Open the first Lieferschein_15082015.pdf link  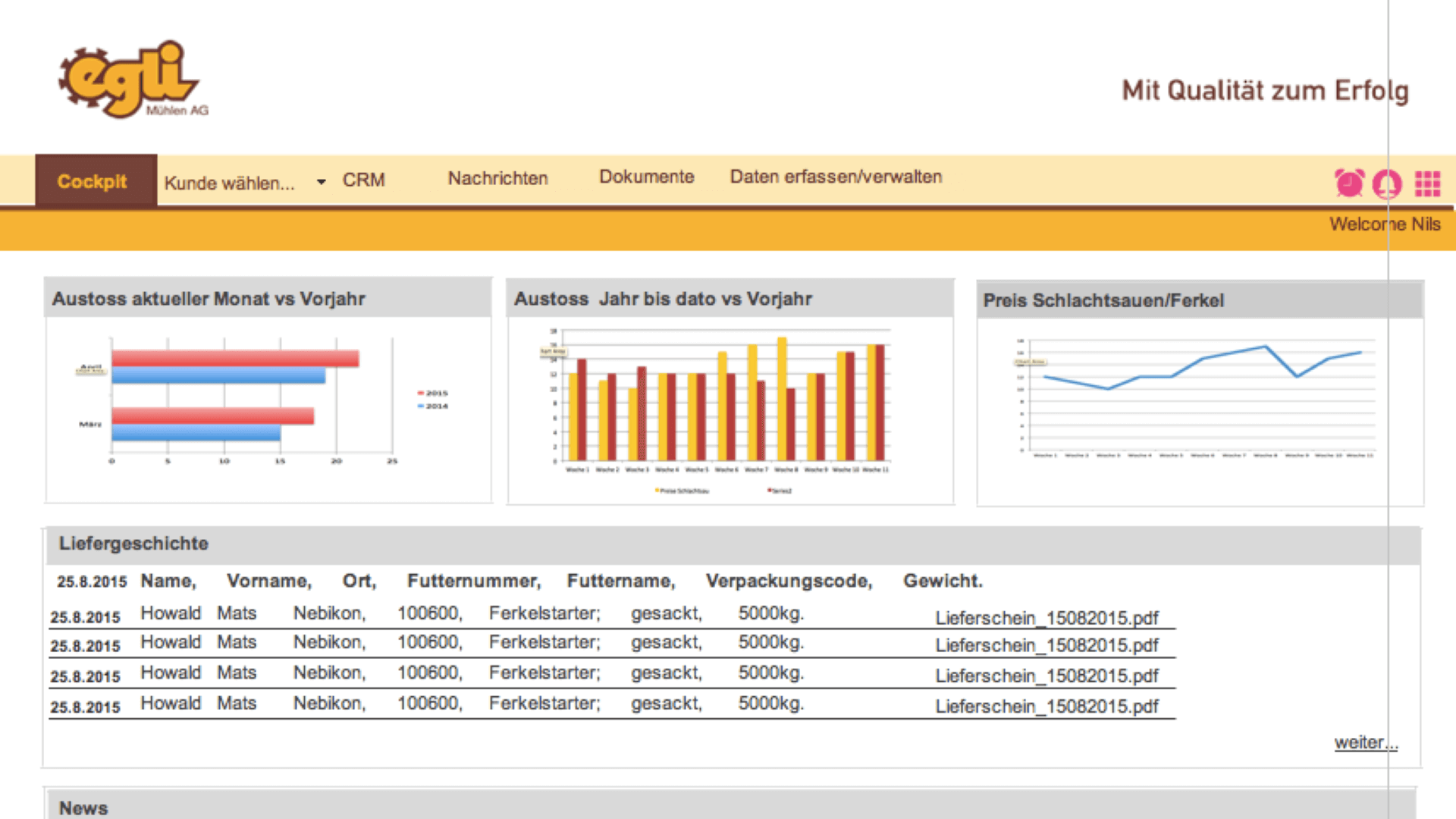click(x=1046, y=618)
